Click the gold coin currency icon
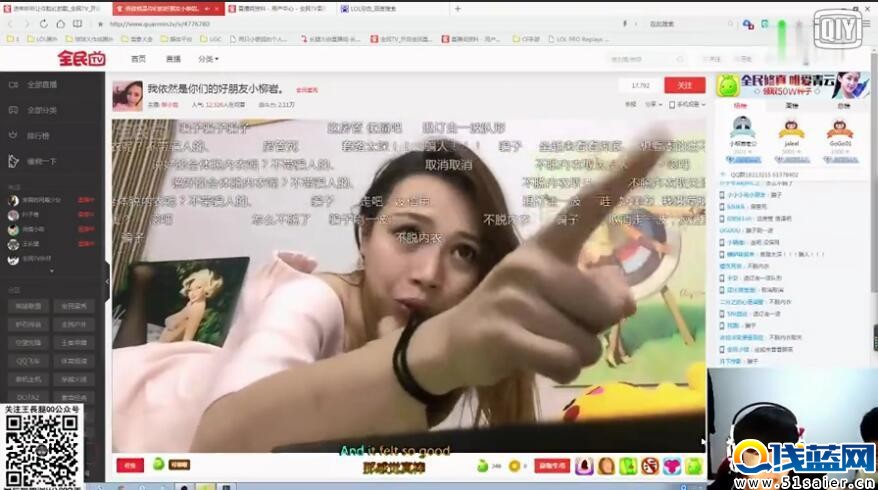 tap(514, 466)
